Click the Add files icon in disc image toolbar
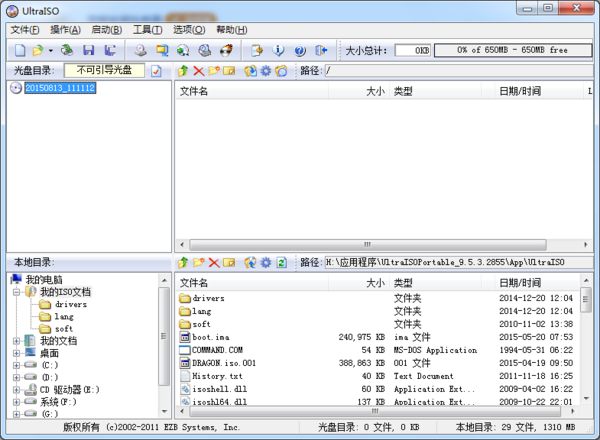The height and width of the screenshot is (440, 600). point(251,71)
